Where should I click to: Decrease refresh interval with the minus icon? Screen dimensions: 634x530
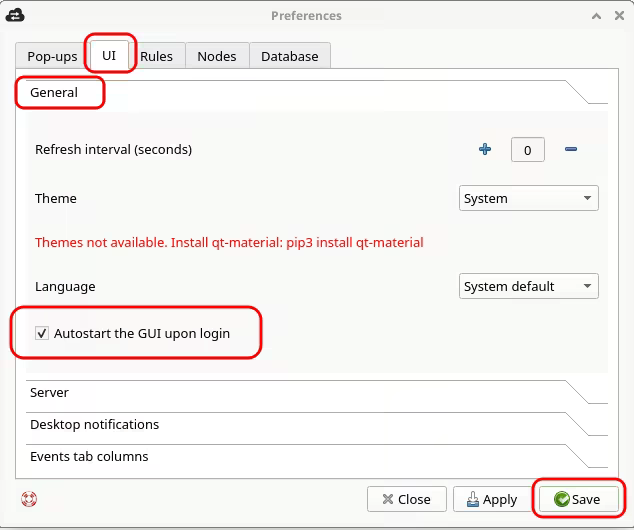[x=571, y=150]
